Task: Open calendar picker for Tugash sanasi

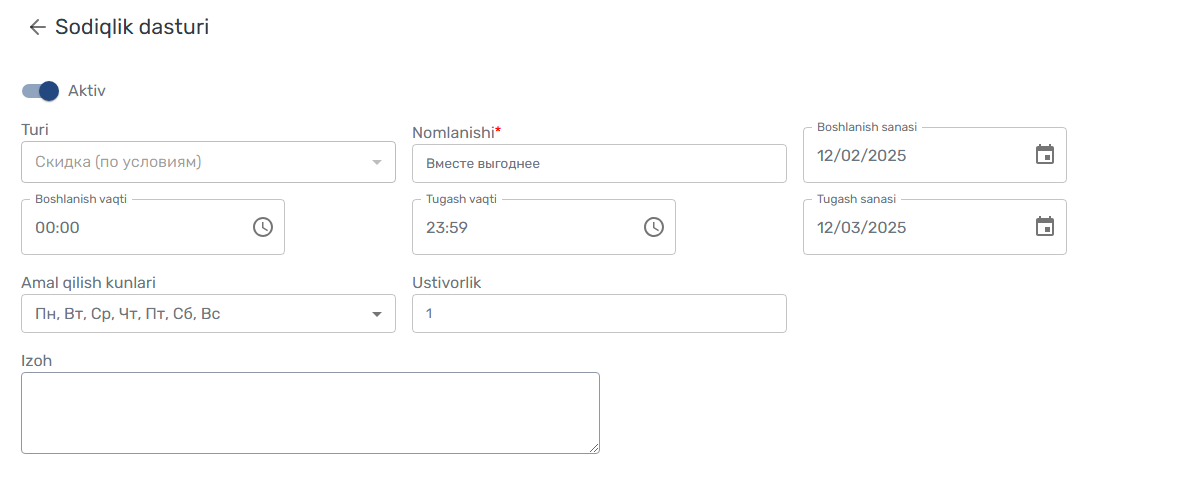Action: pyautogui.click(x=1045, y=227)
